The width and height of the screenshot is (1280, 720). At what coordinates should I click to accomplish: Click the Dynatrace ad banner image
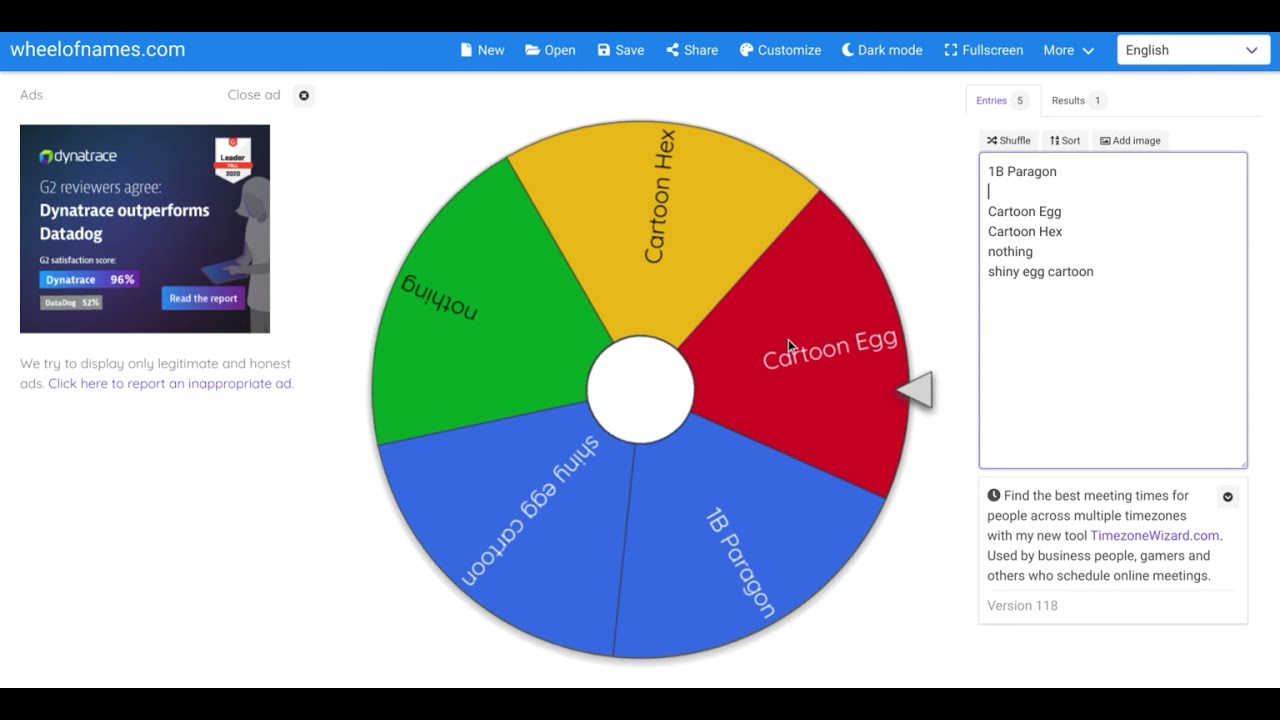pos(145,229)
